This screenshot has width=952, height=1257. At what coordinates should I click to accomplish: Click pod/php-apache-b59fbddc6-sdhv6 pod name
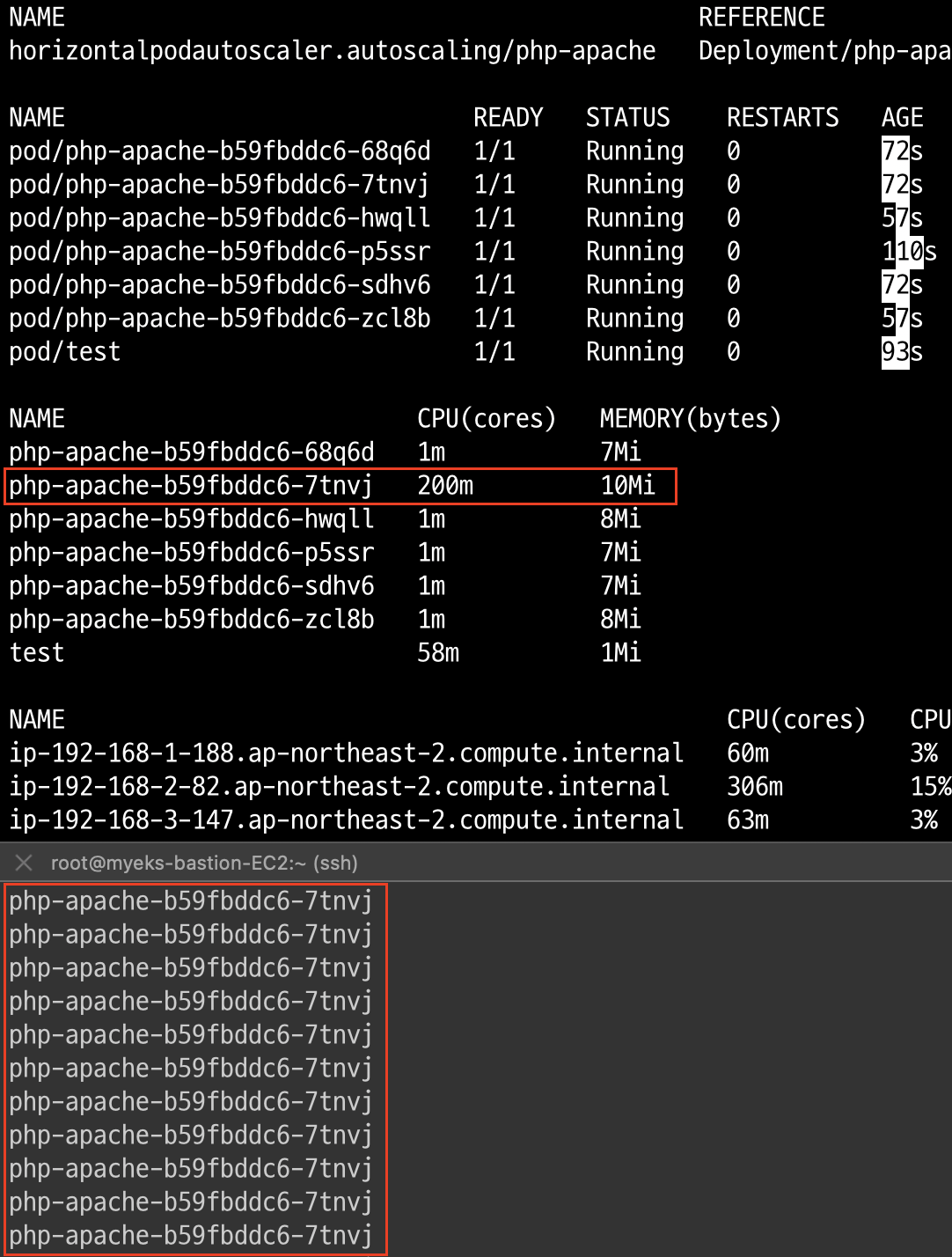click(220, 285)
